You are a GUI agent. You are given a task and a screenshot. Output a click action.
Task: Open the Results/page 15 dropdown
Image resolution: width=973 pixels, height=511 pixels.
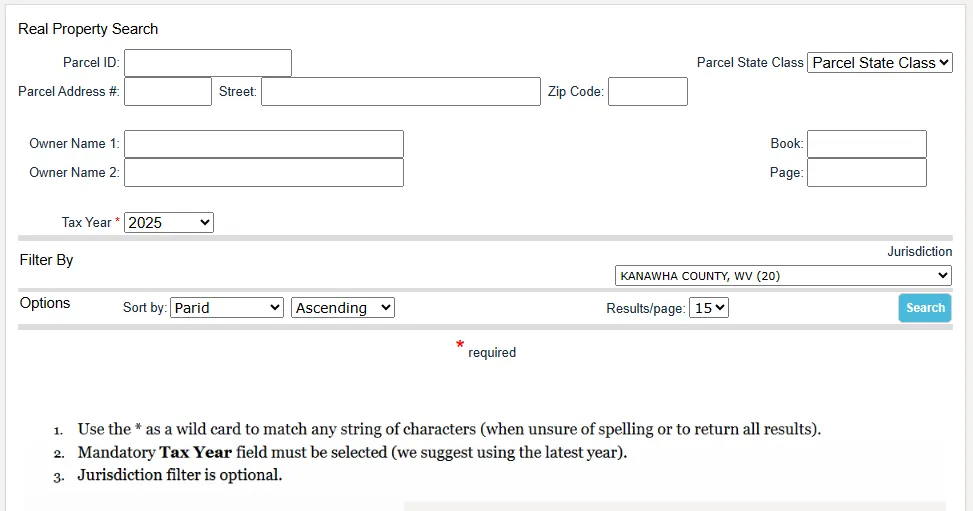[709, 308]
